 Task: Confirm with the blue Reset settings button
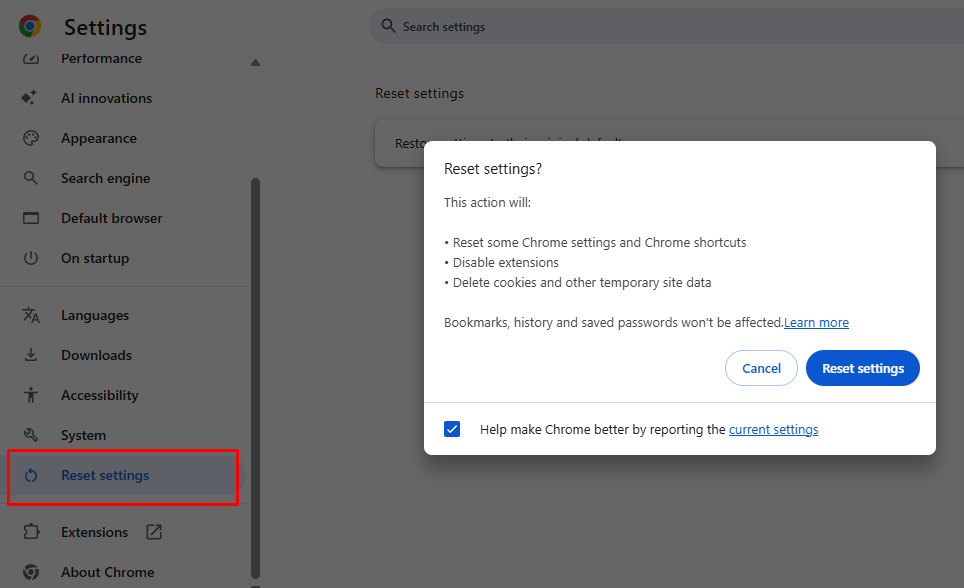862,368
